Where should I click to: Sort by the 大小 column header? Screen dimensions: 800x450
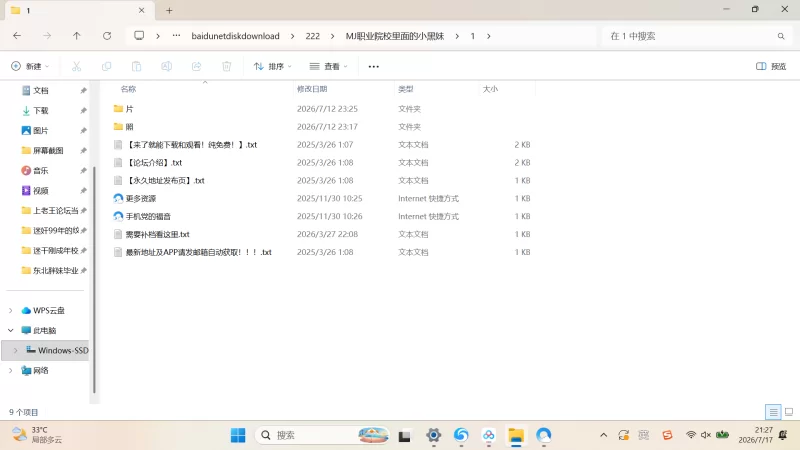pos(490,89)
